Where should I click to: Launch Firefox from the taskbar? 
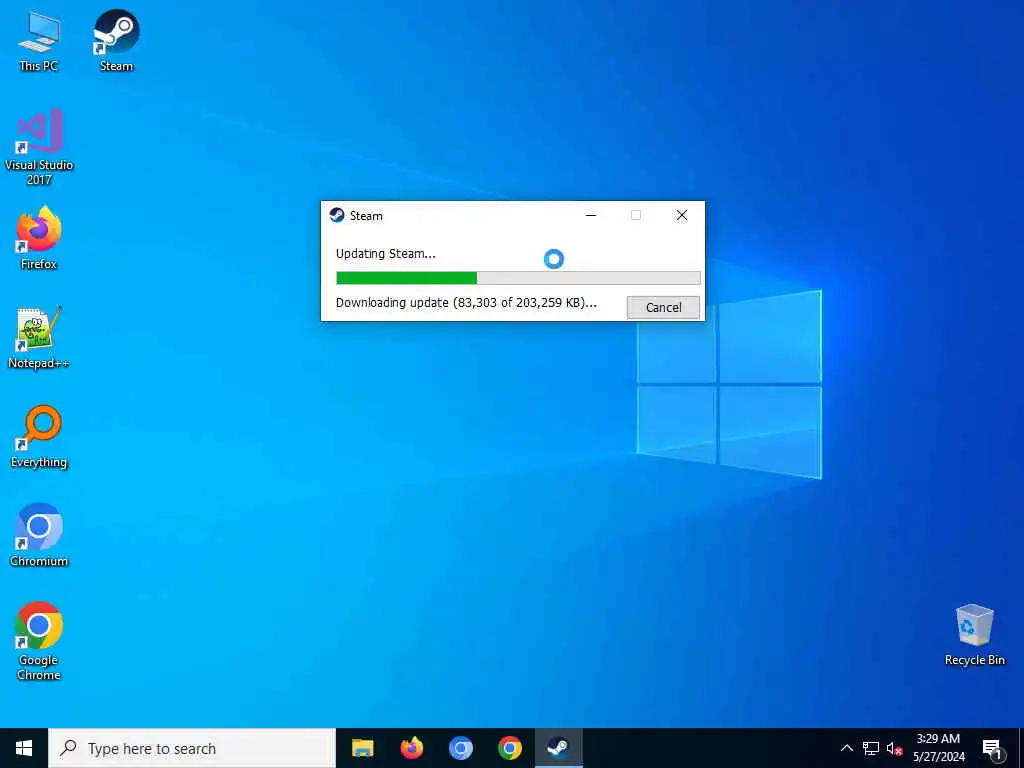pyautogui.click(x=411, y=748)
